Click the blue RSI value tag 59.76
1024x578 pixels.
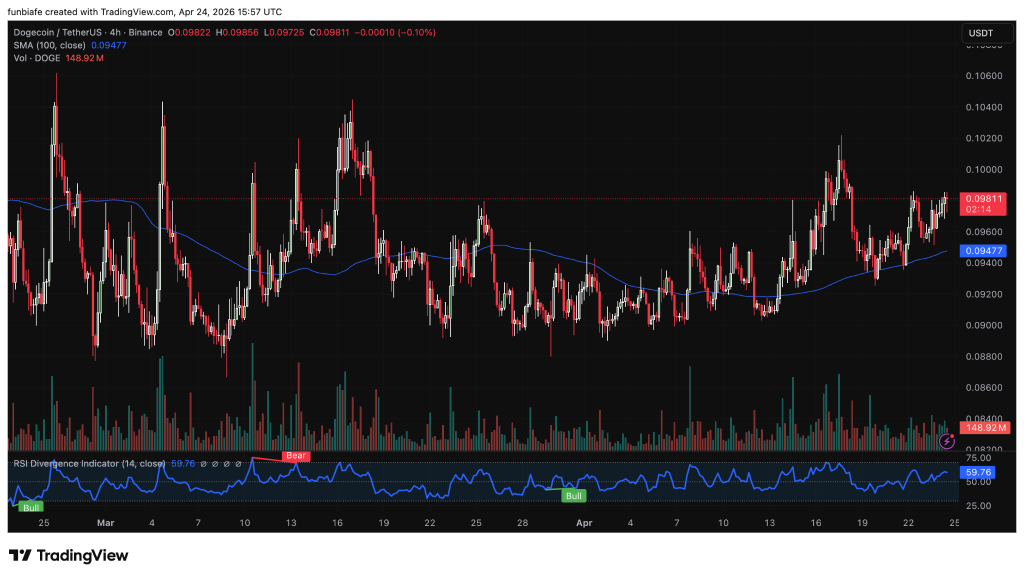976,472
